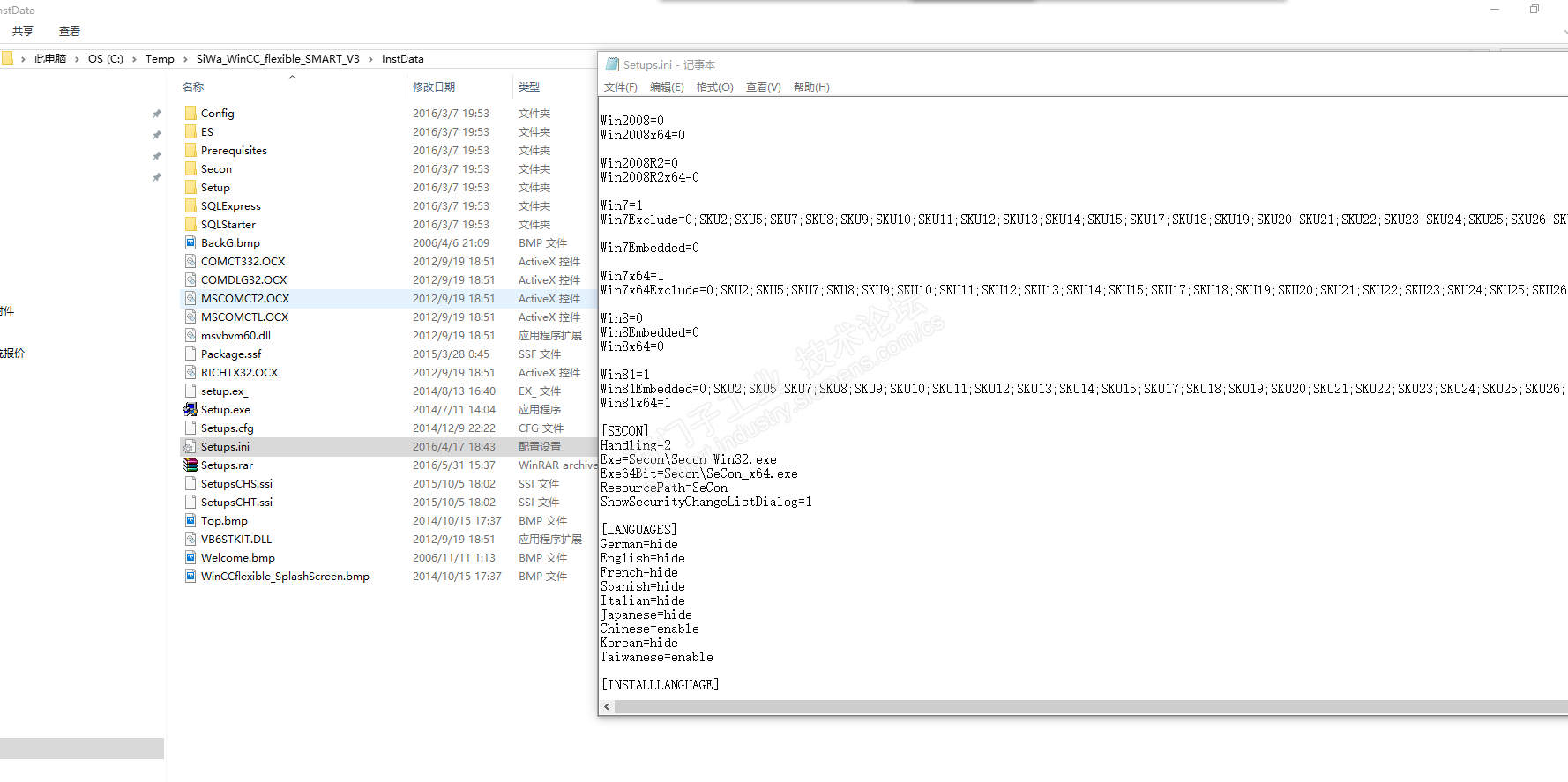The width and height of the screenshot is (1568, 782).
Task: Open the 帮助(H) menu in Notepad
Action: pyautogui.click(x=811, y=87)
